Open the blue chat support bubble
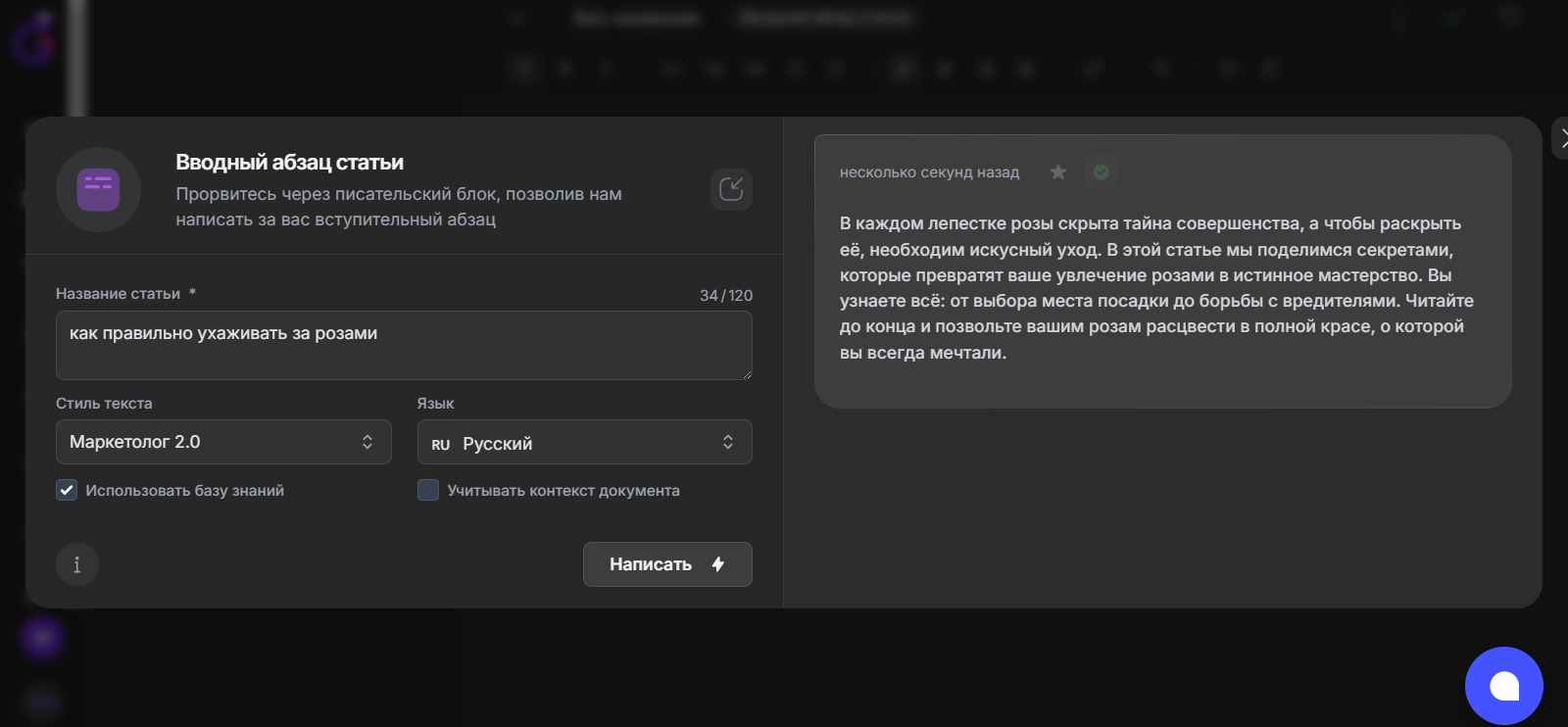 coord(1503,686)
